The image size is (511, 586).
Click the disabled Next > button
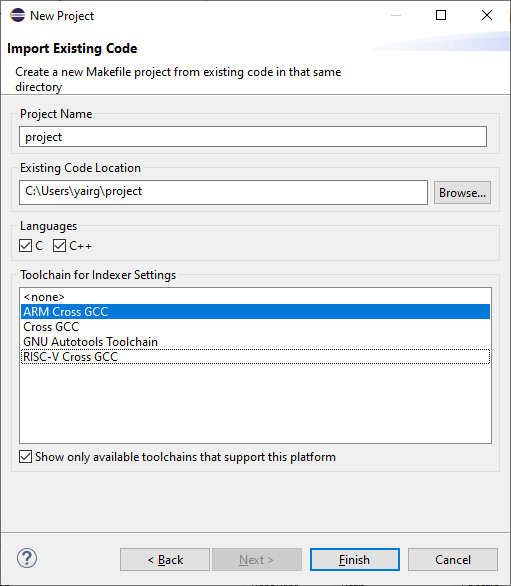tap(257, 559)
